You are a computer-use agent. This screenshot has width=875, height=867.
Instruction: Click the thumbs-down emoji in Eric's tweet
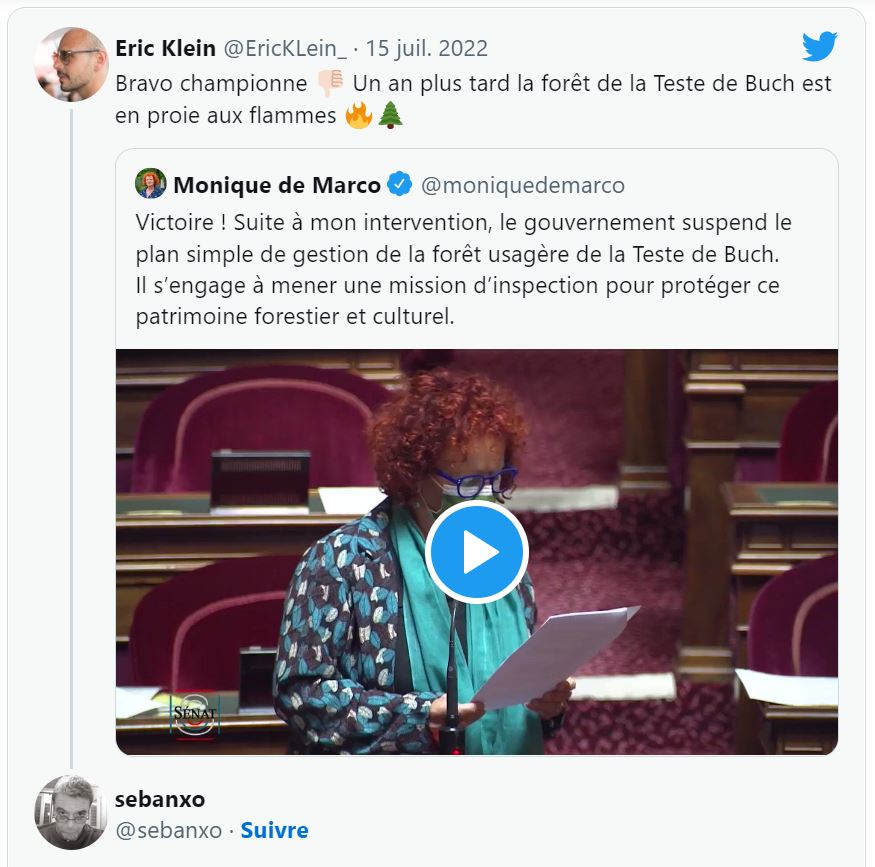(330, 84)
